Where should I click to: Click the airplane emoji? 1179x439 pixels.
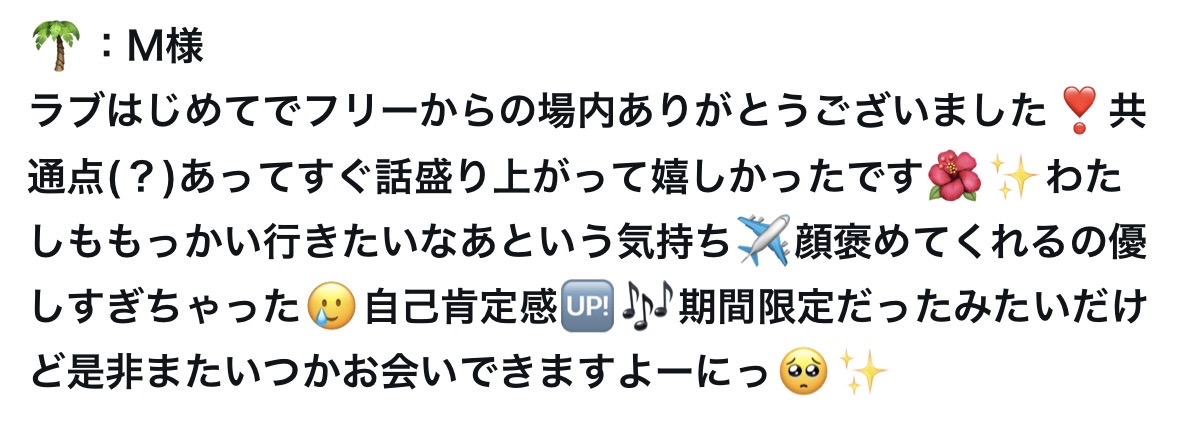[763, 241]
